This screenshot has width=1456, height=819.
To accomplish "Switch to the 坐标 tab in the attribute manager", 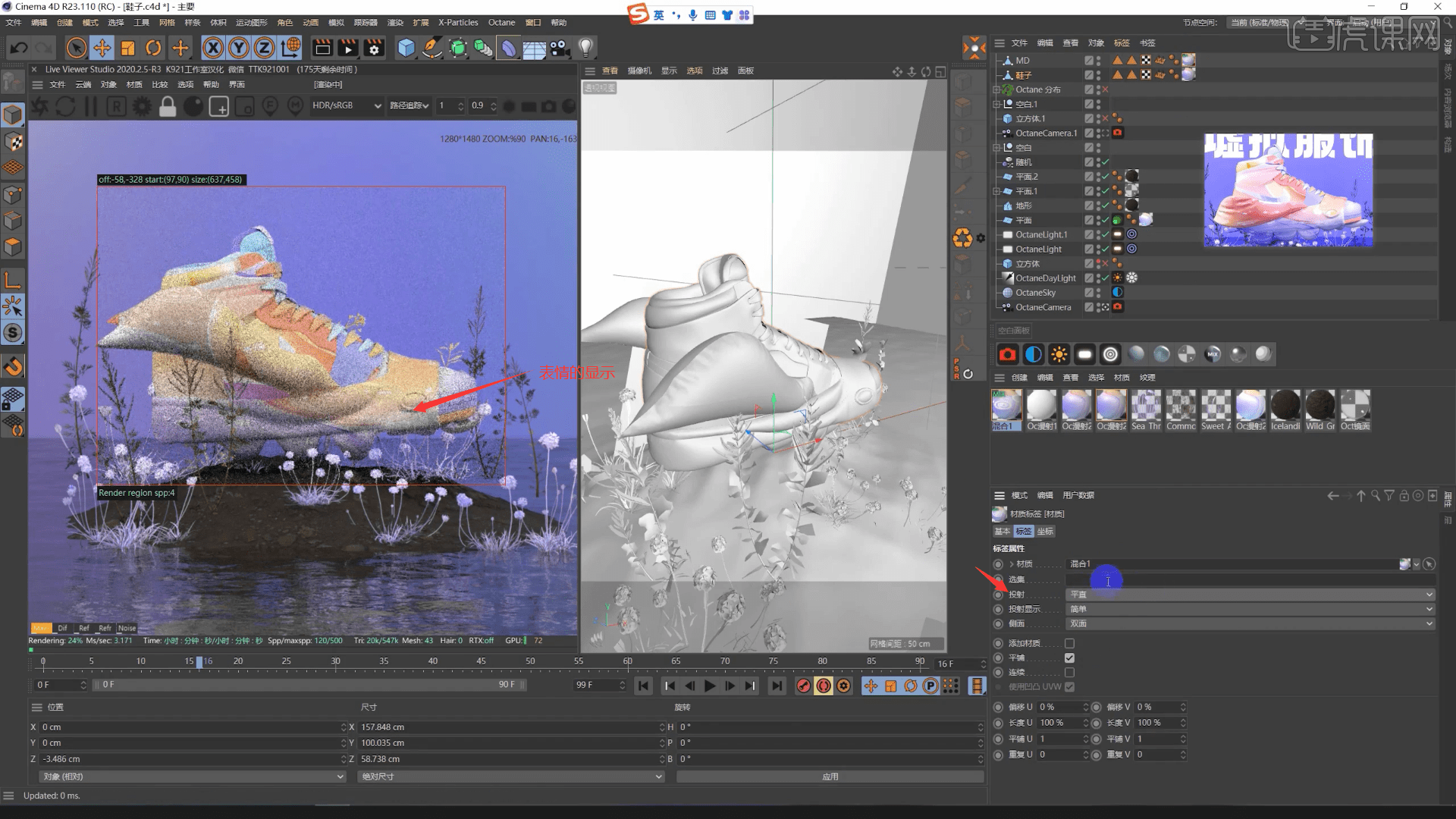I will tap(1045, 531).
